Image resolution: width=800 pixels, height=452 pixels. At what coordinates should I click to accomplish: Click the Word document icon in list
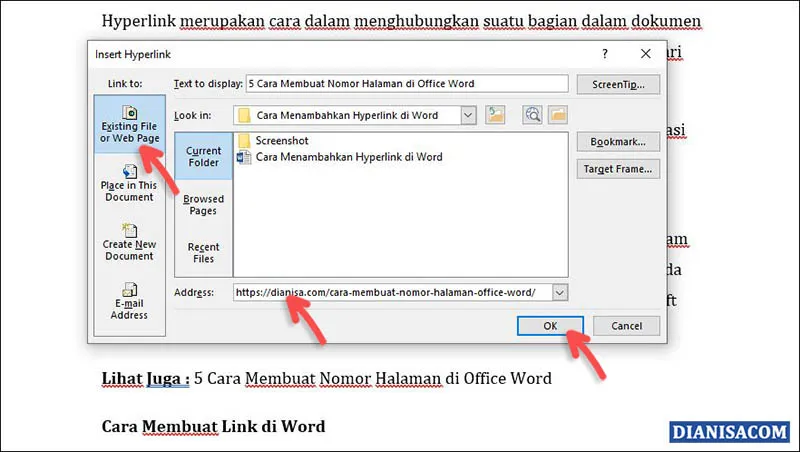tap(244, 157)
